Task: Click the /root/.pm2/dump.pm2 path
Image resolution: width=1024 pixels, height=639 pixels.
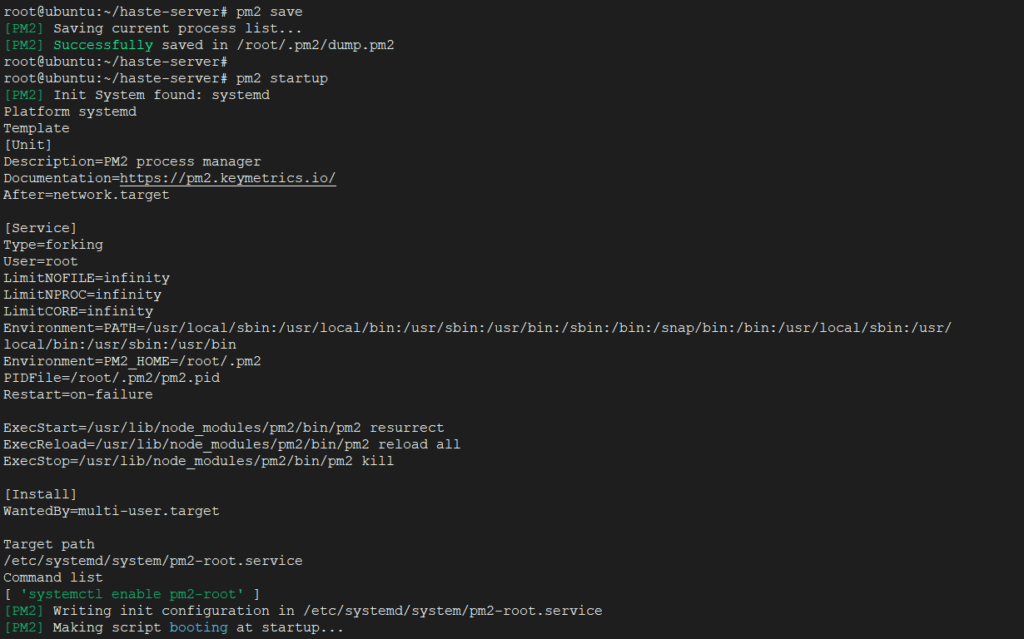Action: tap(315, 45)
